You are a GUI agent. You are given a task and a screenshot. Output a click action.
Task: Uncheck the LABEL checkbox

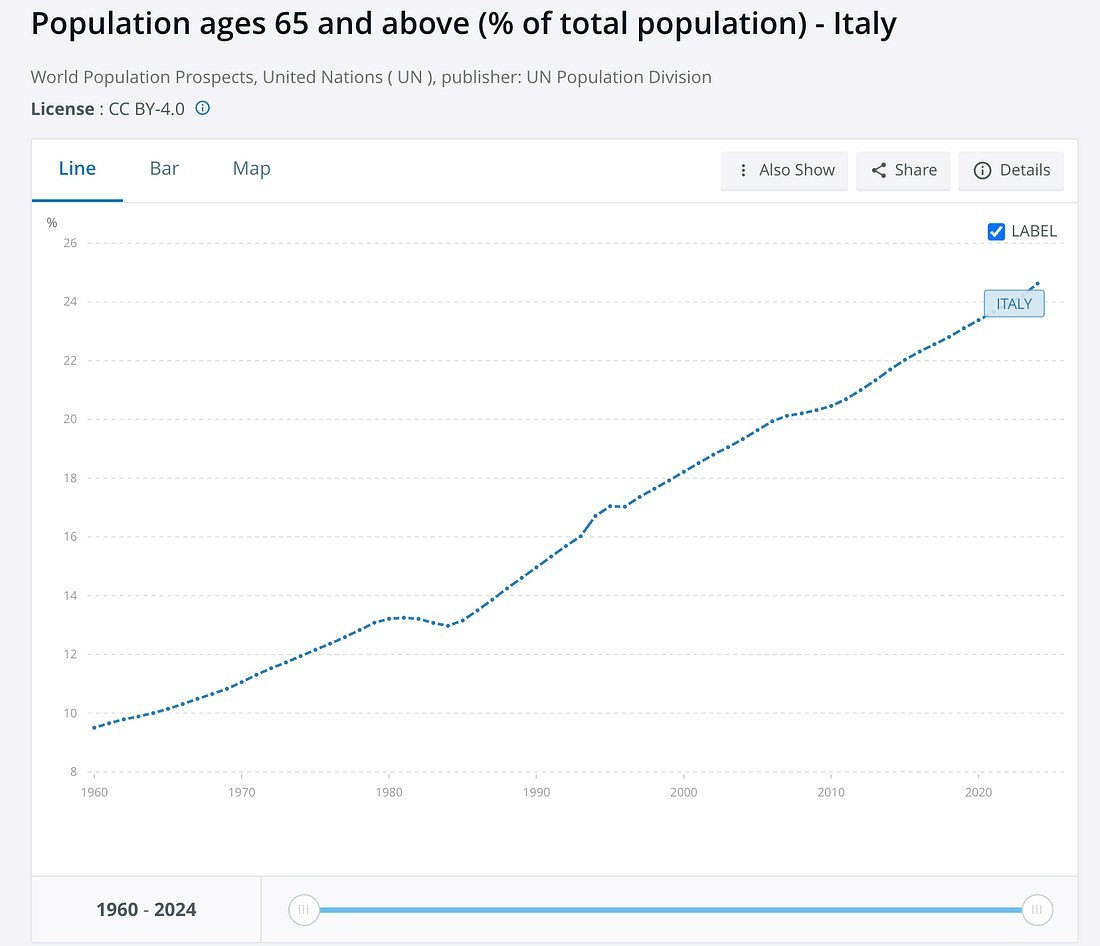[x=996, y=231]
